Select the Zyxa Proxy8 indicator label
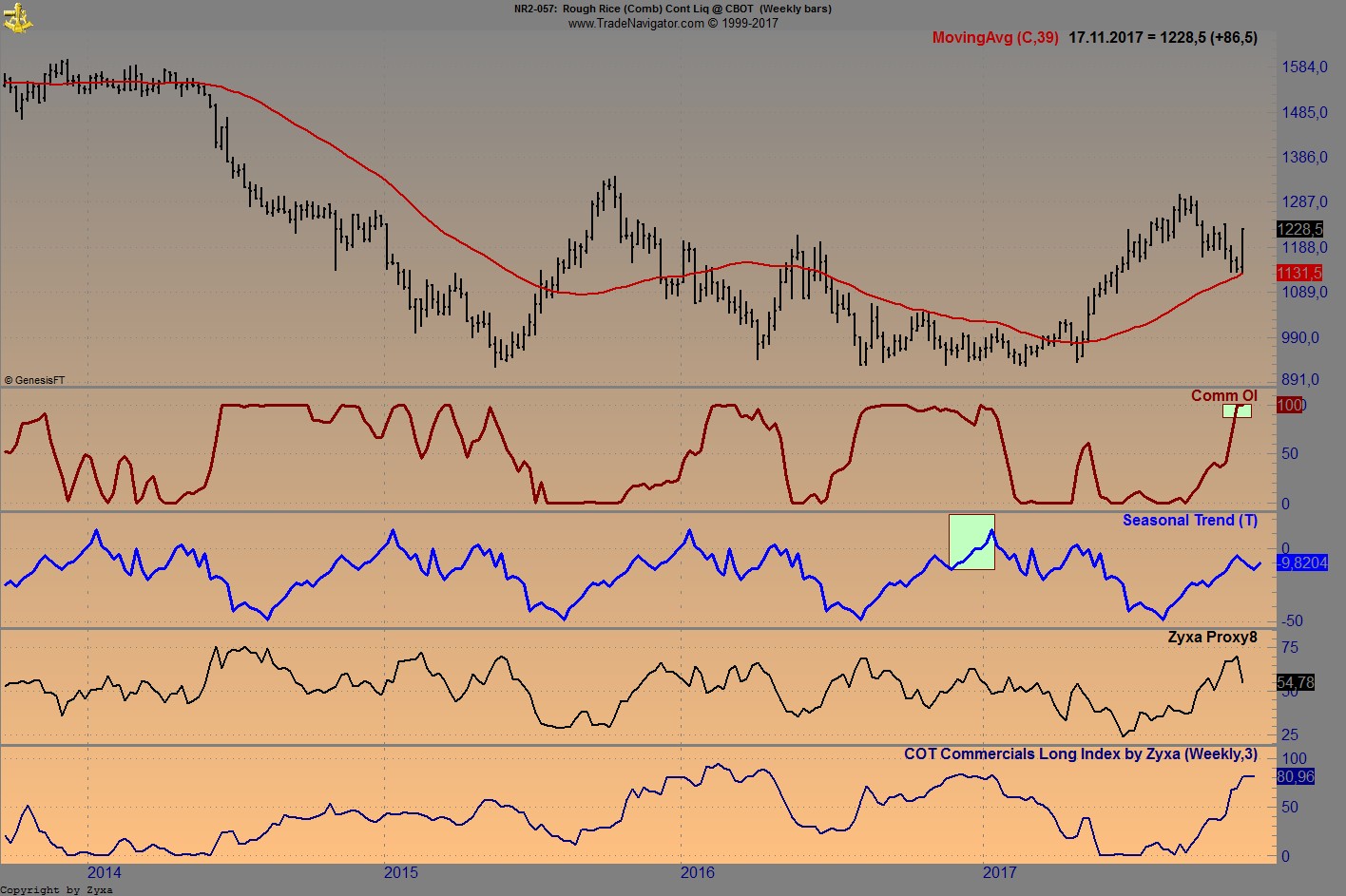This screenshot has width=1346, height=896. (x=1212, y=638)
